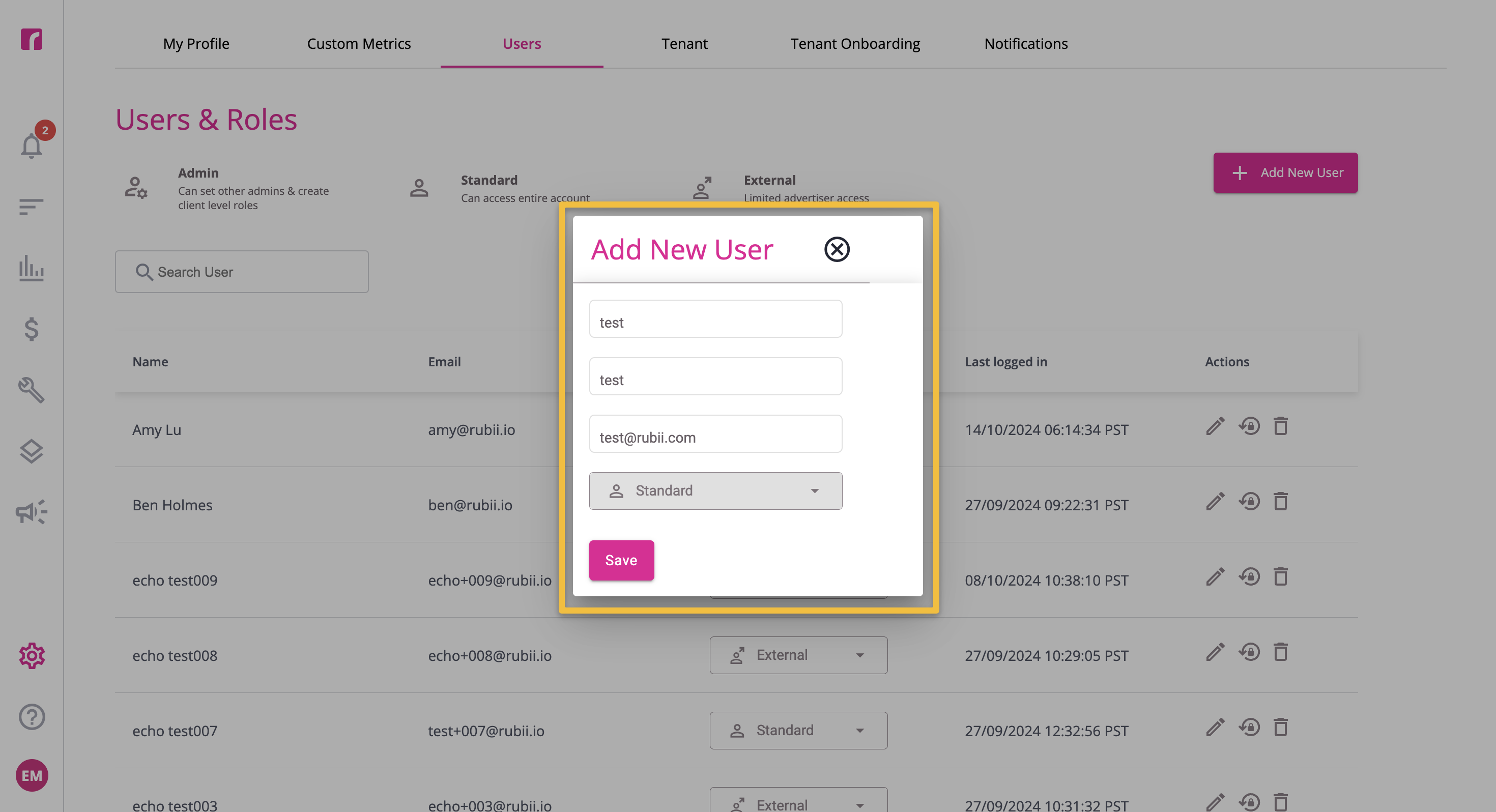This screenshot has height=812, width=1496.
Task: Reset password for echo test009
Action: click(x=1249, y=577)
